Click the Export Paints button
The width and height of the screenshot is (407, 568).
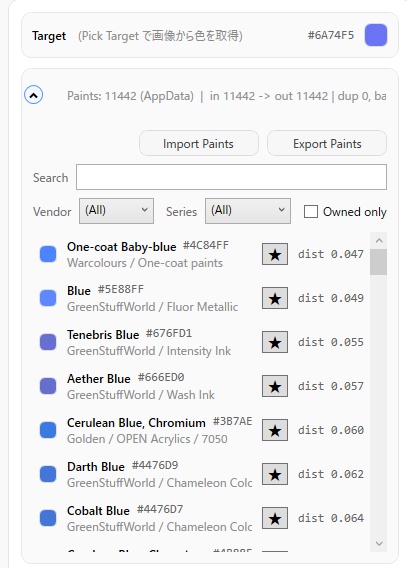pos(327,143)
